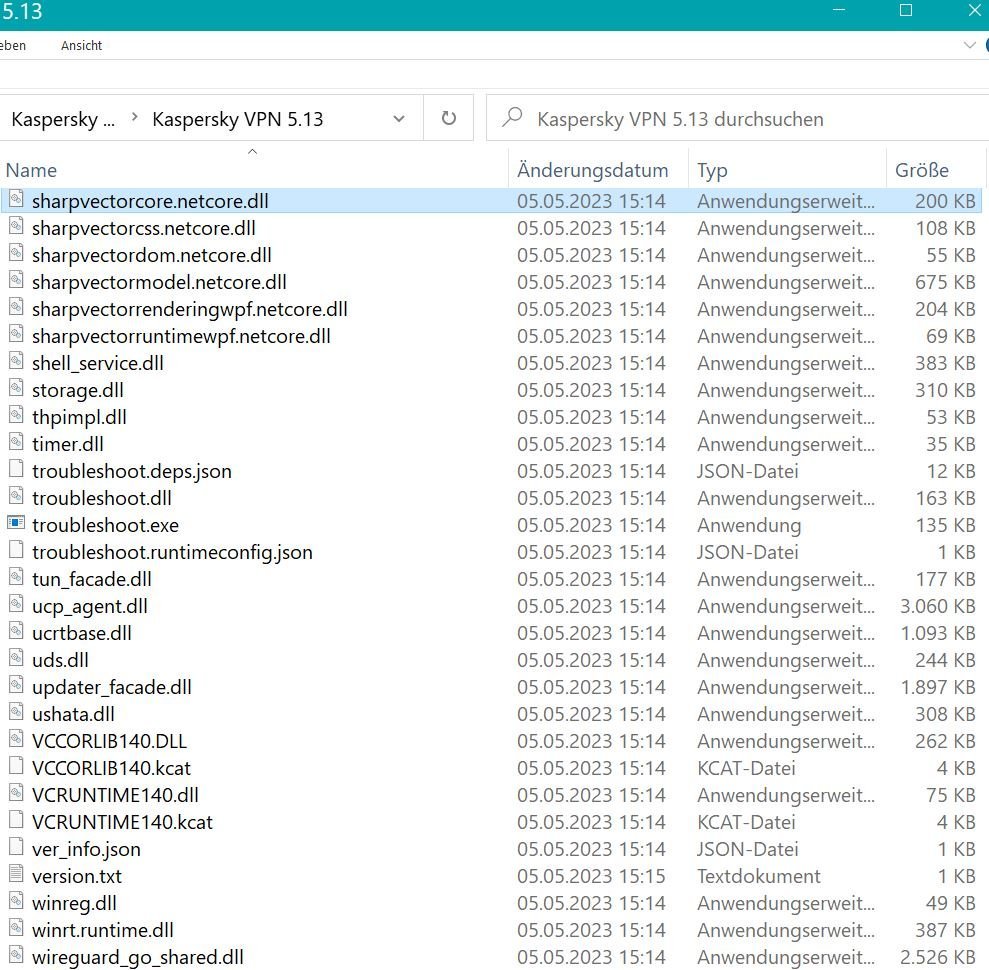Click the troubleshoot.runtimeconfig.json file icon

(x=16, y=550)
